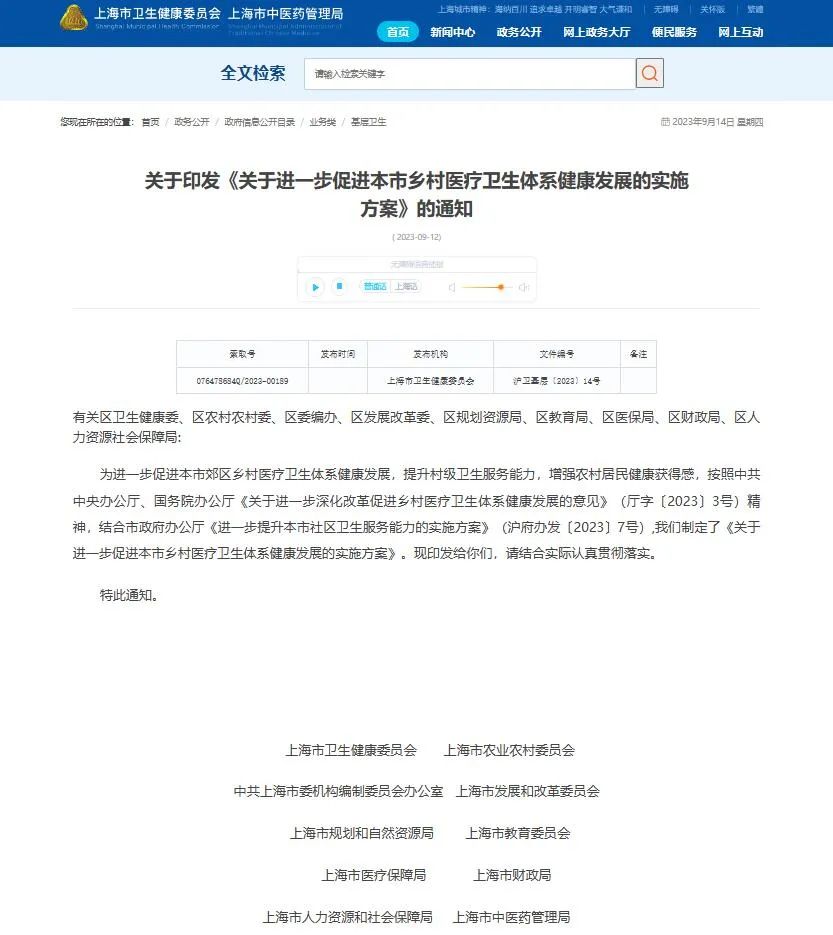Click the 上海市卫生健康委员会 table cell
Image resolution: width=833 pixels, height=935 pixels.
tap(431, 381)
